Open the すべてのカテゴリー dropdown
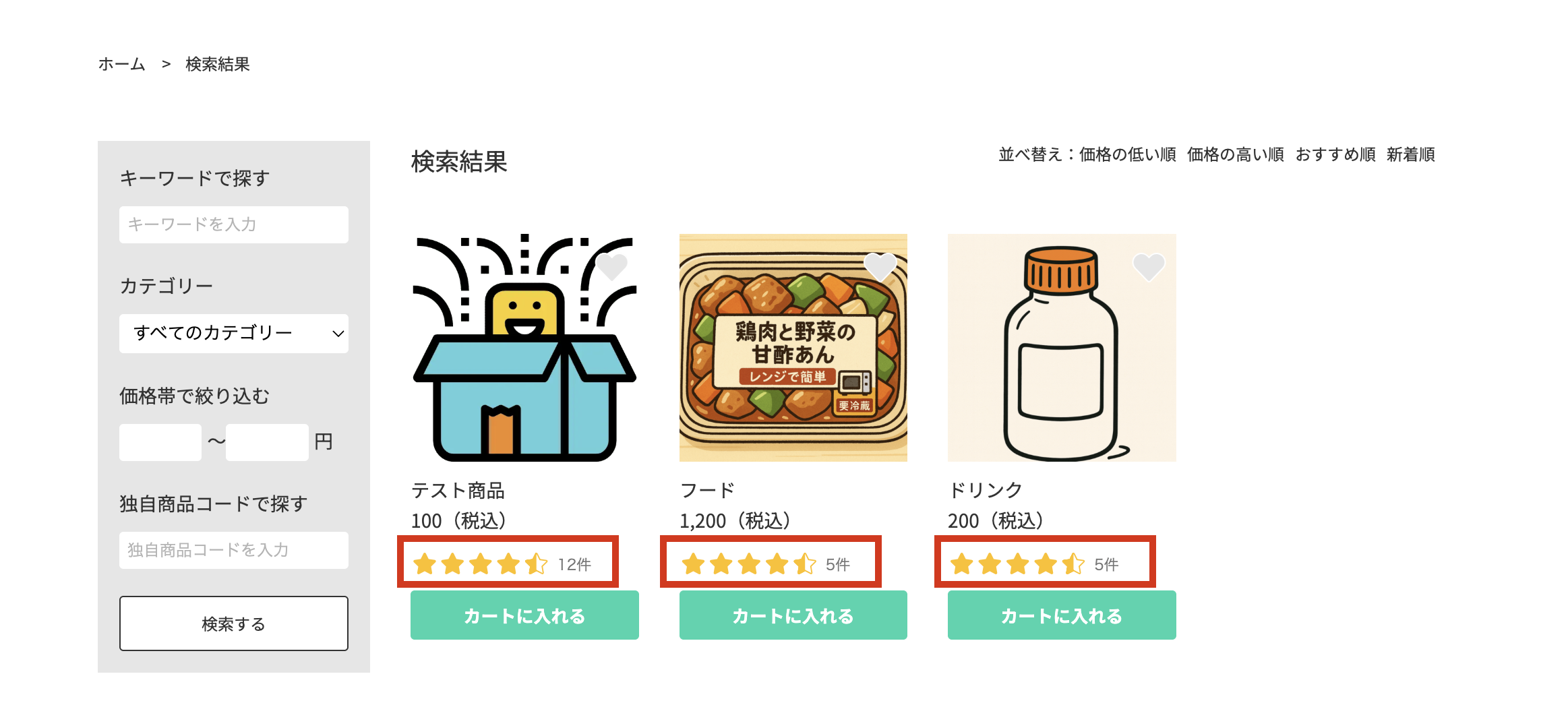The image size is (1568, 703). tap(233, 333)
